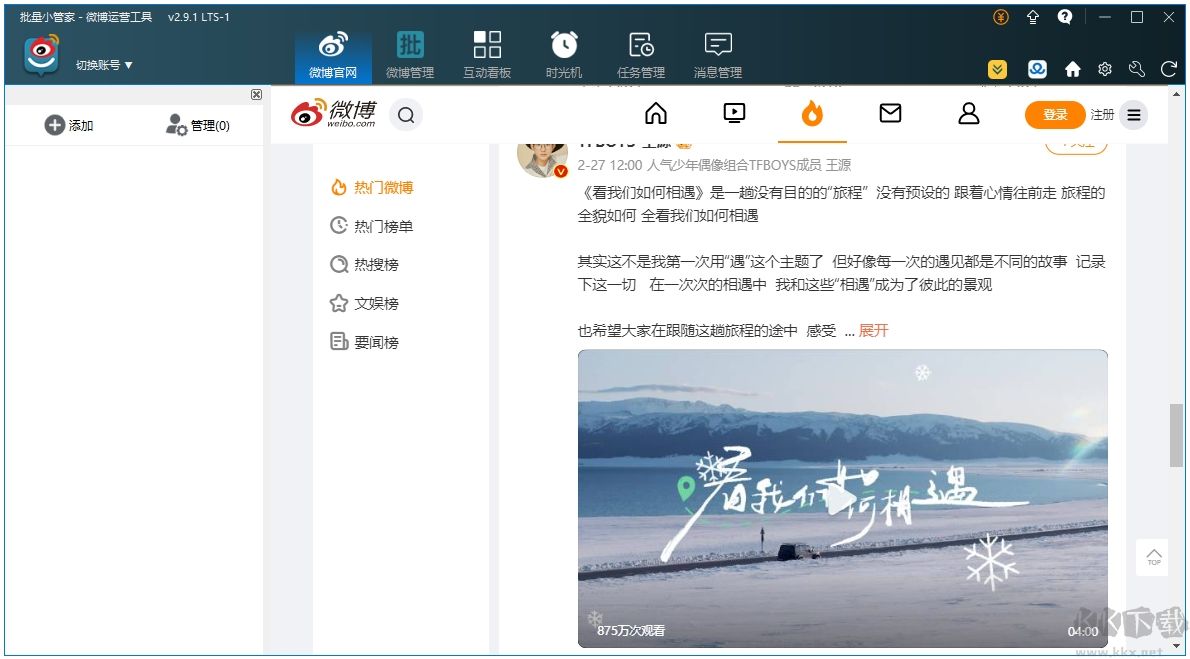Image resolution: width=1190 pixels, height=659 pixels.
Task: Open the Weibo messages envelope icon
Action: [890, 114]
